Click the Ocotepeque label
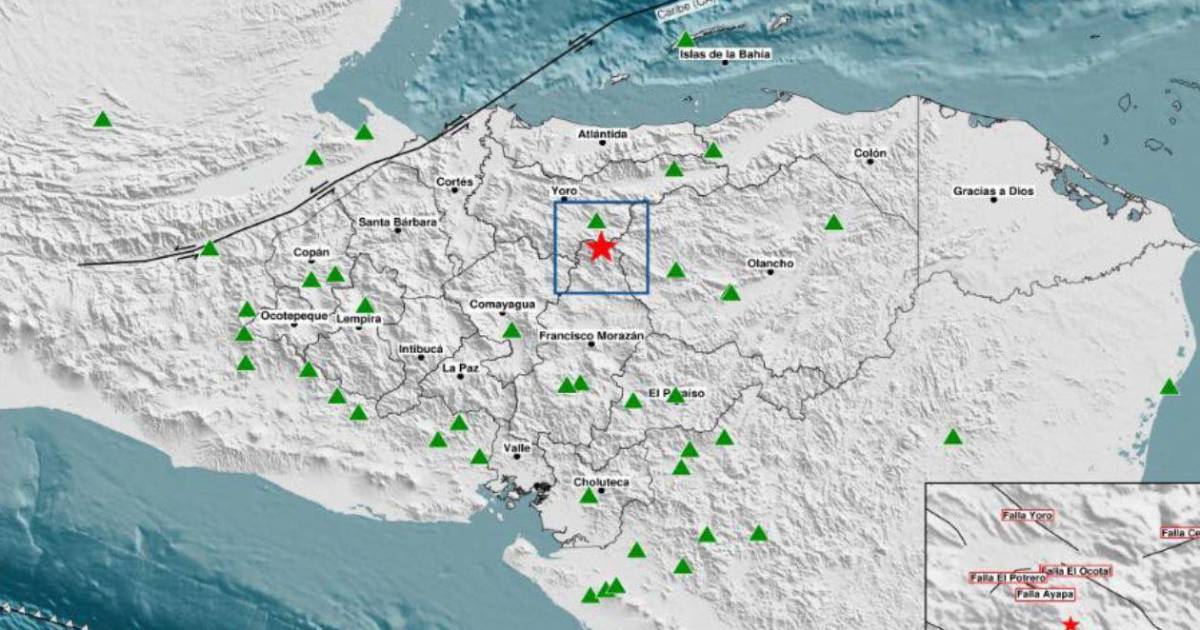 tap(294, 315)
